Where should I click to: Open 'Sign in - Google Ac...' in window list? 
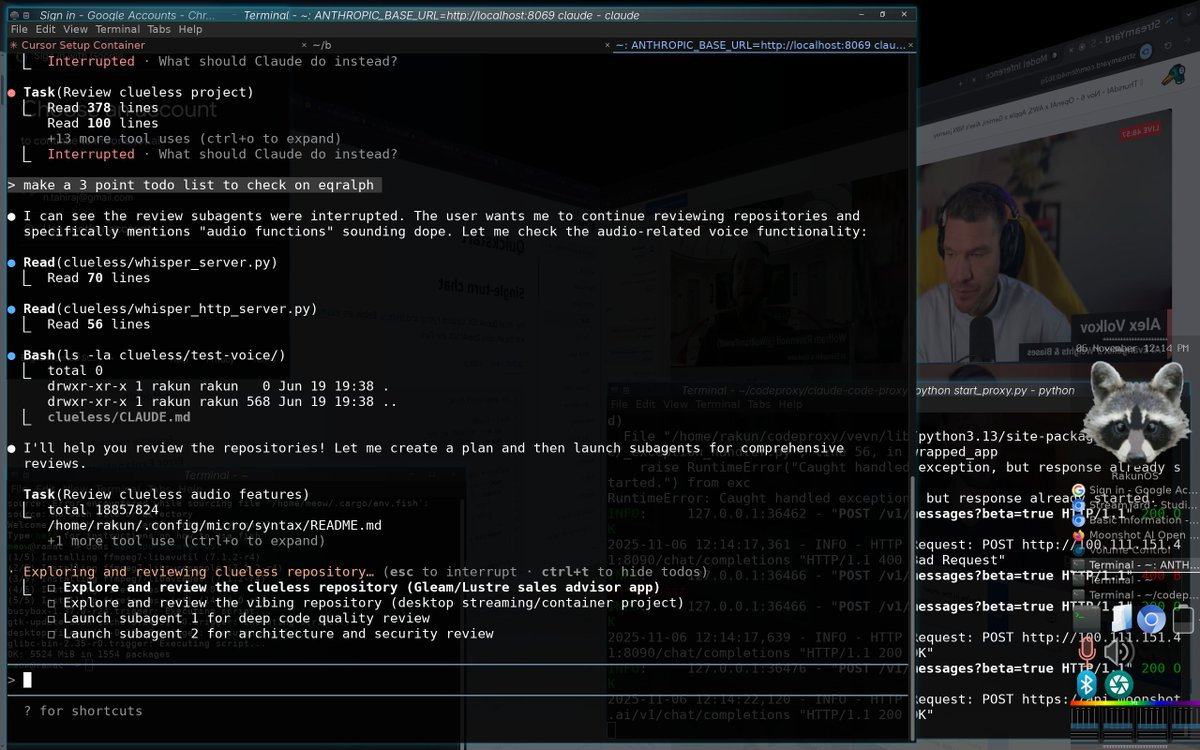pyautogui.click(x=1134, y=490)
